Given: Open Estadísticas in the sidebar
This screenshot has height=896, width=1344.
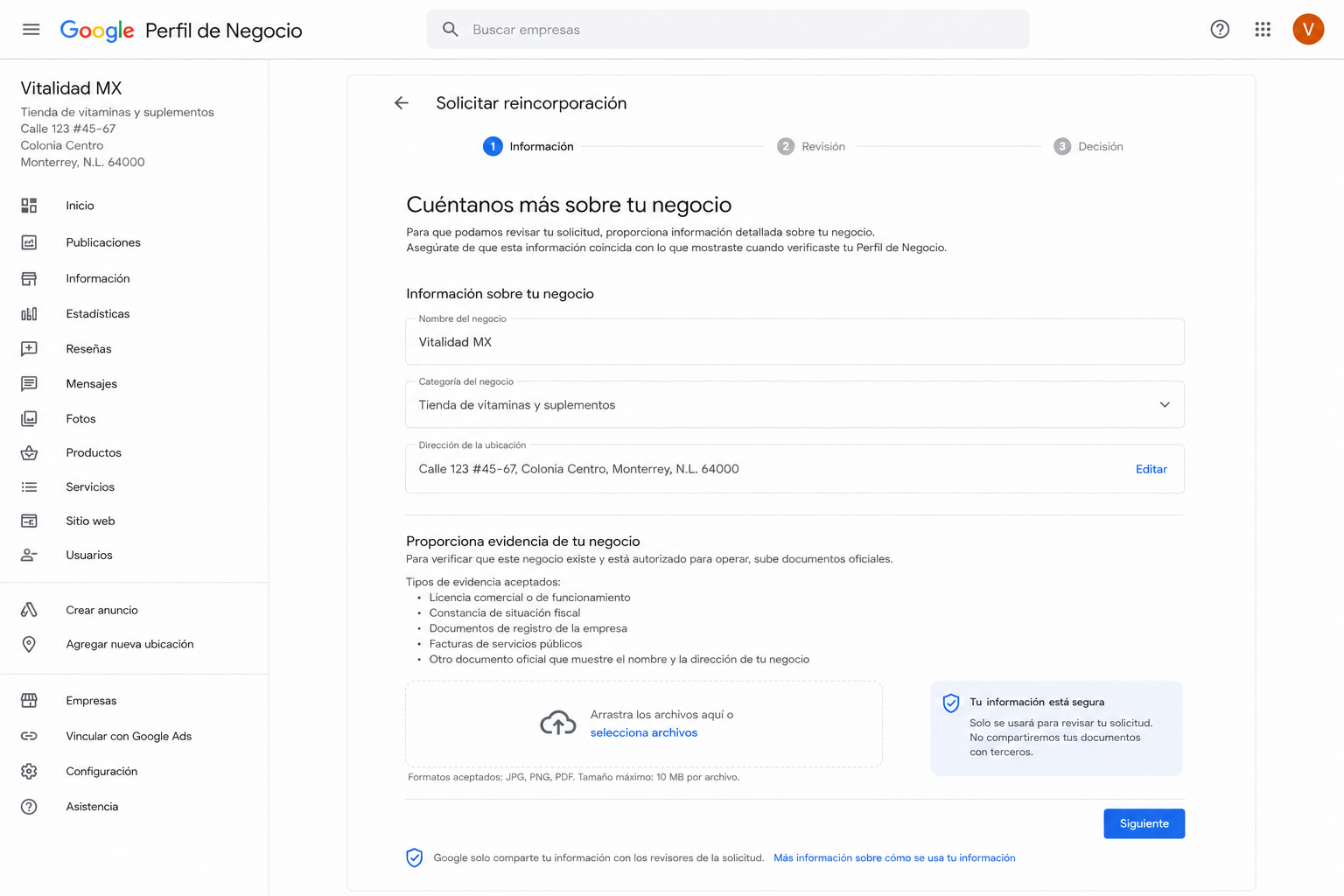Looking at the screenshot, I should [x=97, y=313].
